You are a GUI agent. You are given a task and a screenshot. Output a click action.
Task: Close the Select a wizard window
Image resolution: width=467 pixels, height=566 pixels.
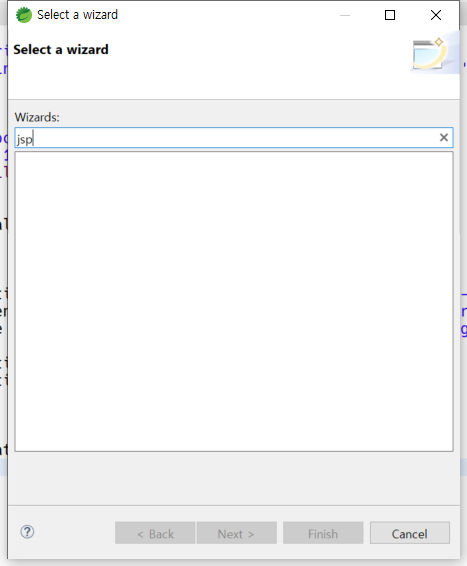click(436, 15)
